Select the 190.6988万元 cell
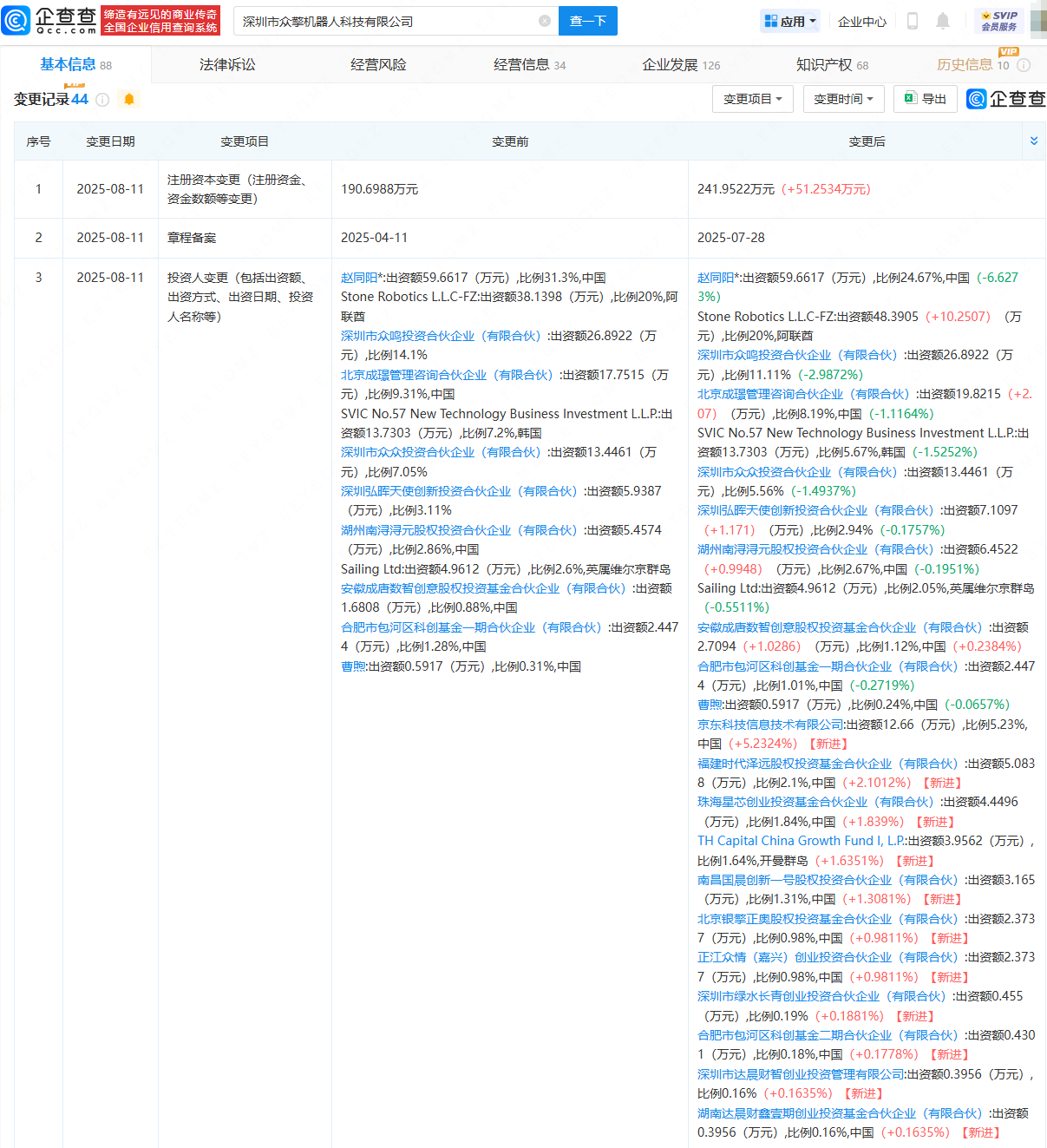 tap(509, 189)
